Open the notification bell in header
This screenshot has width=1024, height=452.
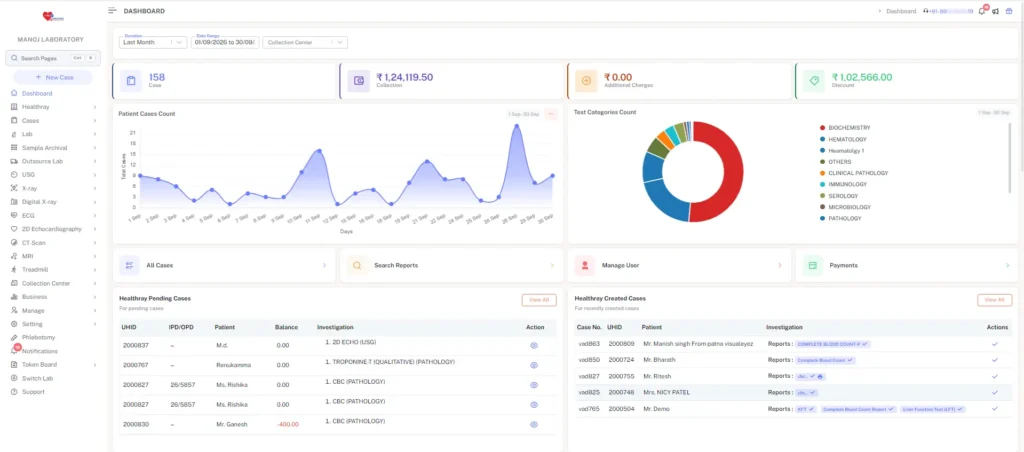[x=982, y=11]
